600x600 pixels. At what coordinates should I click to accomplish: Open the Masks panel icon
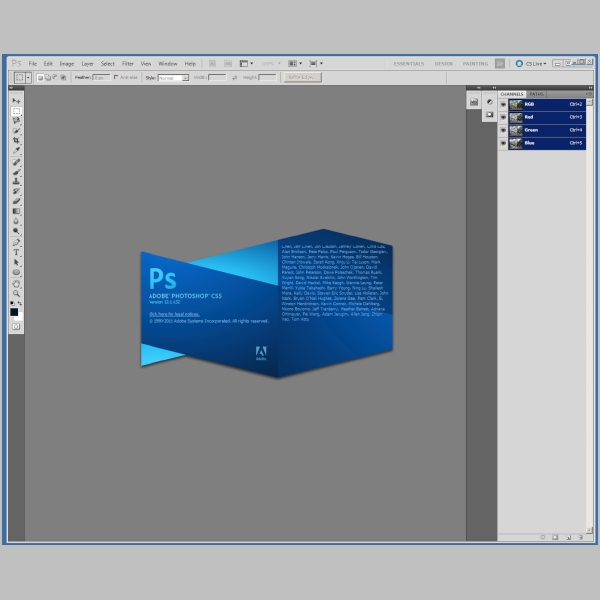pyautogui.click(x=489, y=114)
